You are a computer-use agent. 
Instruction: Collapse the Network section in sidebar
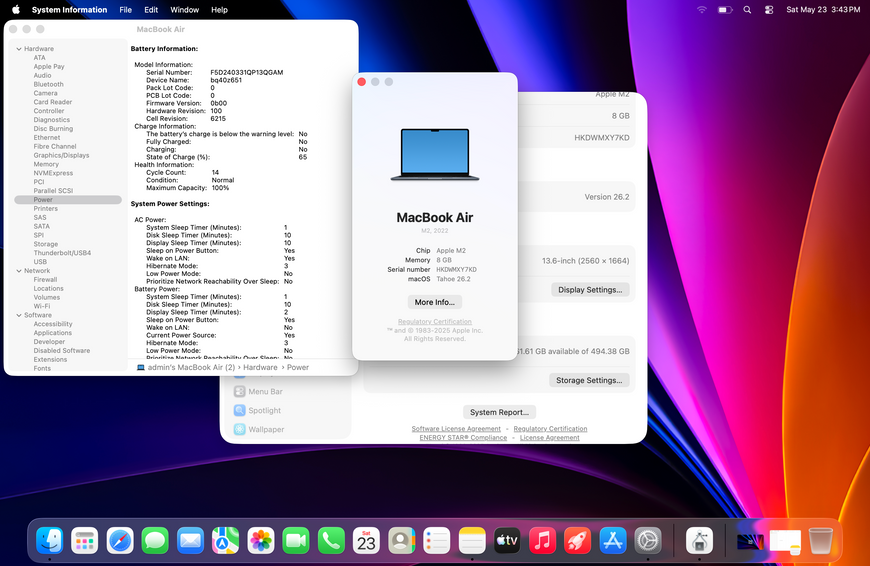[x=19, y=271]
